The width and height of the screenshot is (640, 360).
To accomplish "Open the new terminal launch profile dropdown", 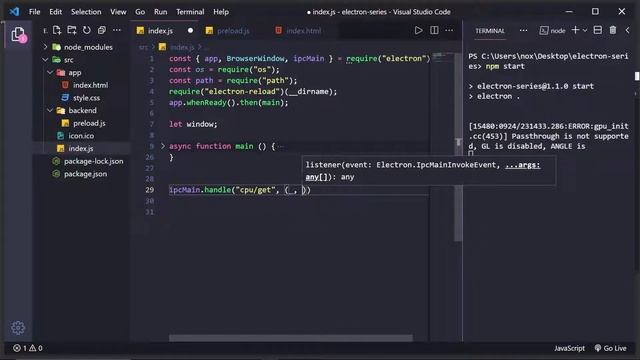I will coord(585,31).
